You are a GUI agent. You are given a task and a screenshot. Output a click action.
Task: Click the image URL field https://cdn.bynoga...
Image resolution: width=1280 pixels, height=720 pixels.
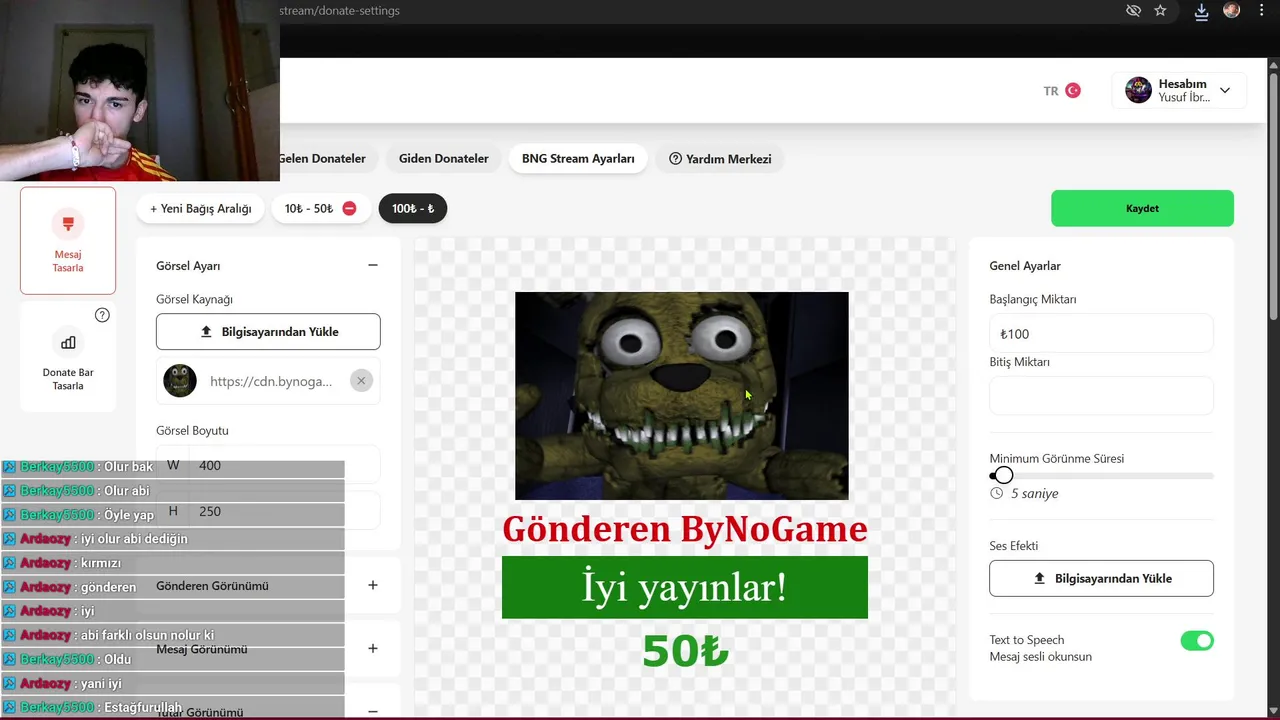(x=271, y=381)
